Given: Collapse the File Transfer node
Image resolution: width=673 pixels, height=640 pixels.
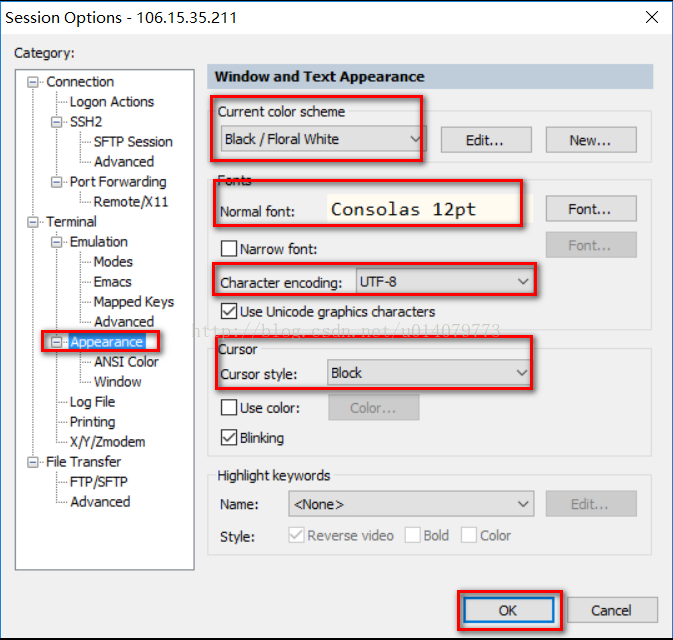Looking at the screenshot, I should pyautogui.click(x=33, y=462).
